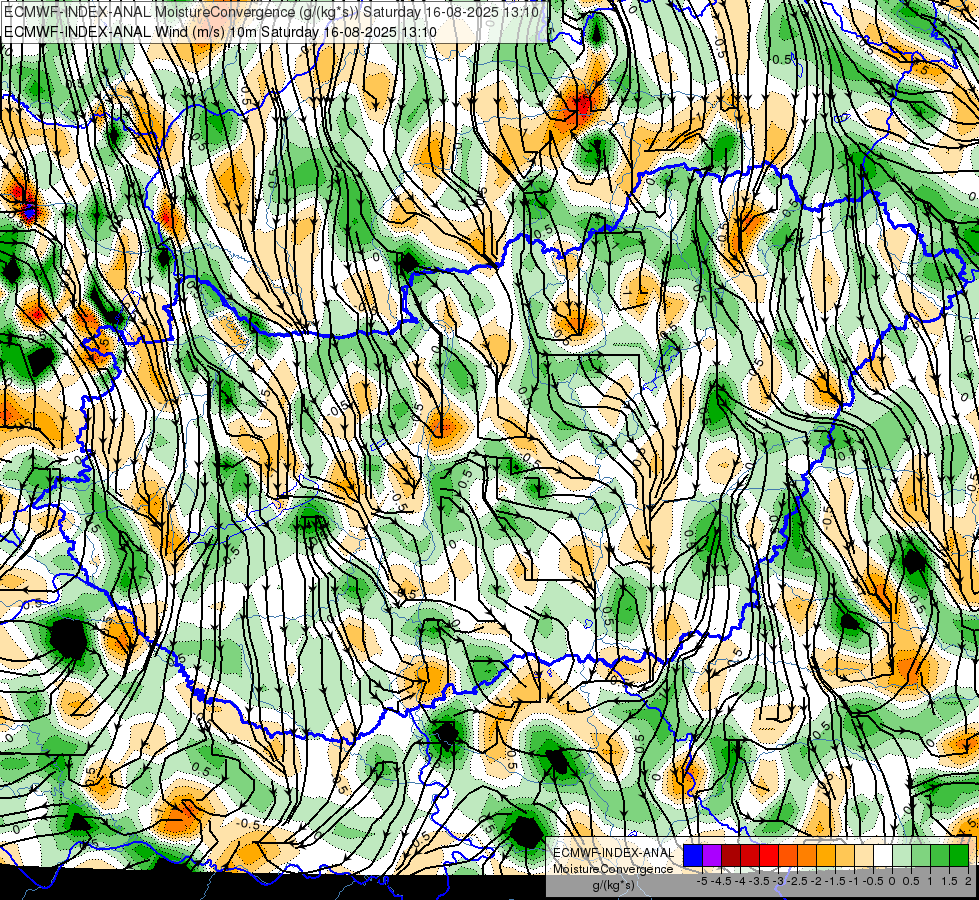Viewport: 979px width, 900px height.
Task: Click the medium green swatch between 1 and 1.5
Action: [940, 855]
